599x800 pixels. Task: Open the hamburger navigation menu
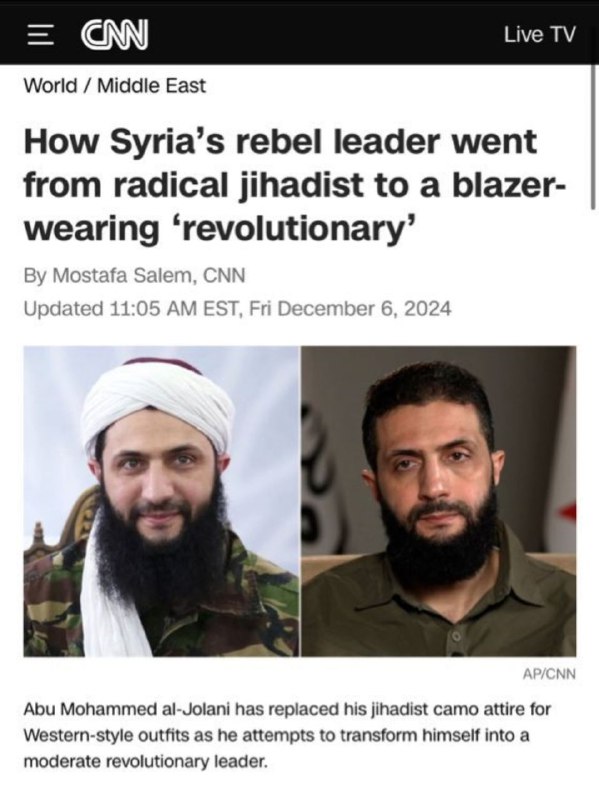pos(40,35)
